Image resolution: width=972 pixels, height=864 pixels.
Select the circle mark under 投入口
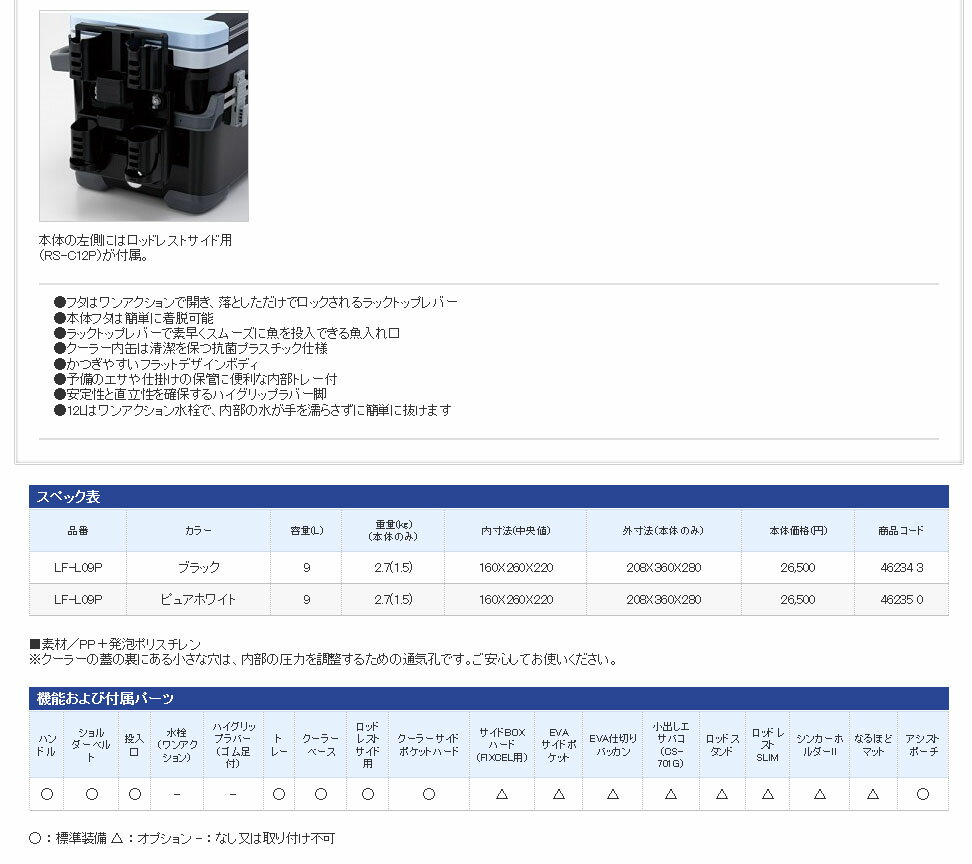coord(134,794)
